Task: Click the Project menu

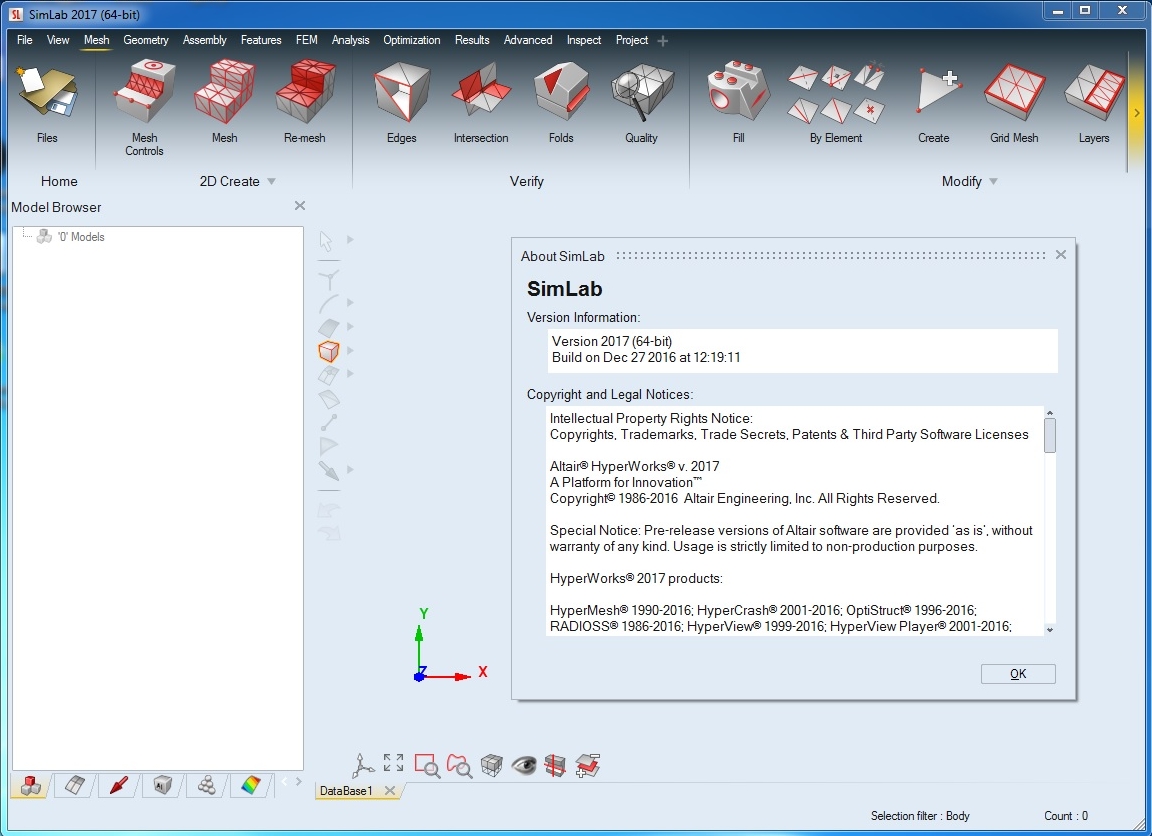Action: [631, 40]
